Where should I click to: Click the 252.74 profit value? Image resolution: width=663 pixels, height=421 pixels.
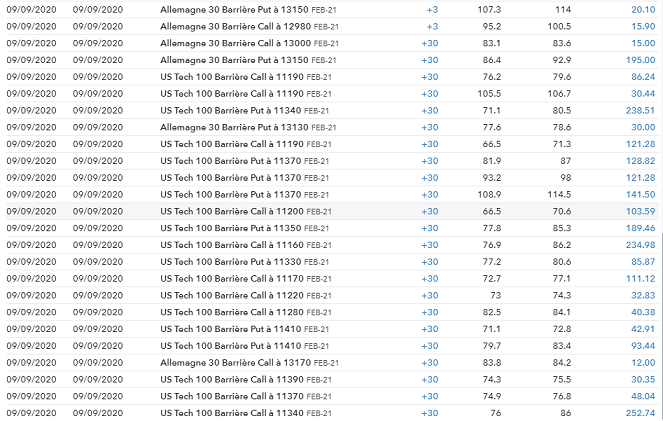[x=638, y=413]
